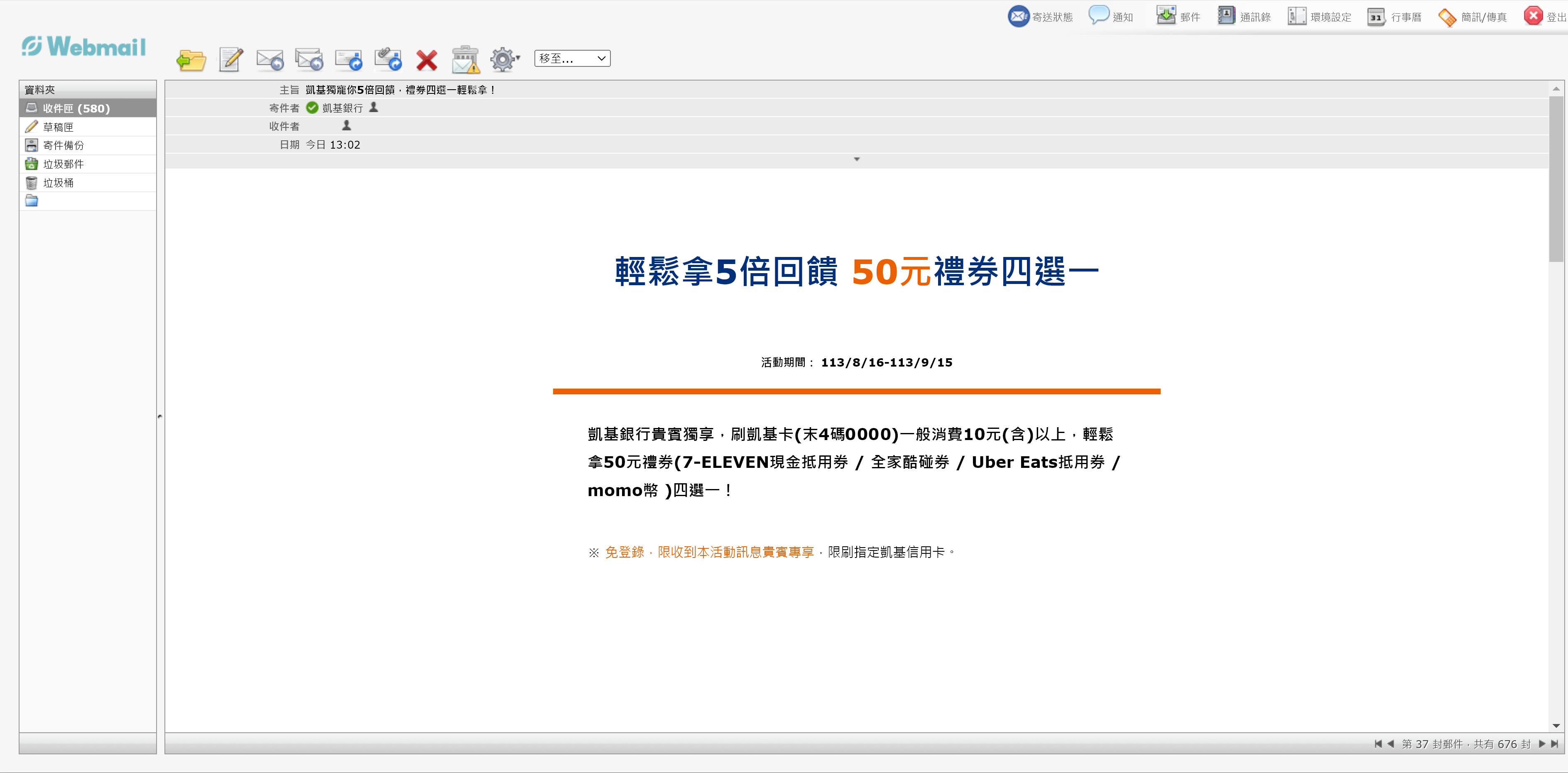Go back to the message list folder
1568x773 pixels.
[191, 60]
